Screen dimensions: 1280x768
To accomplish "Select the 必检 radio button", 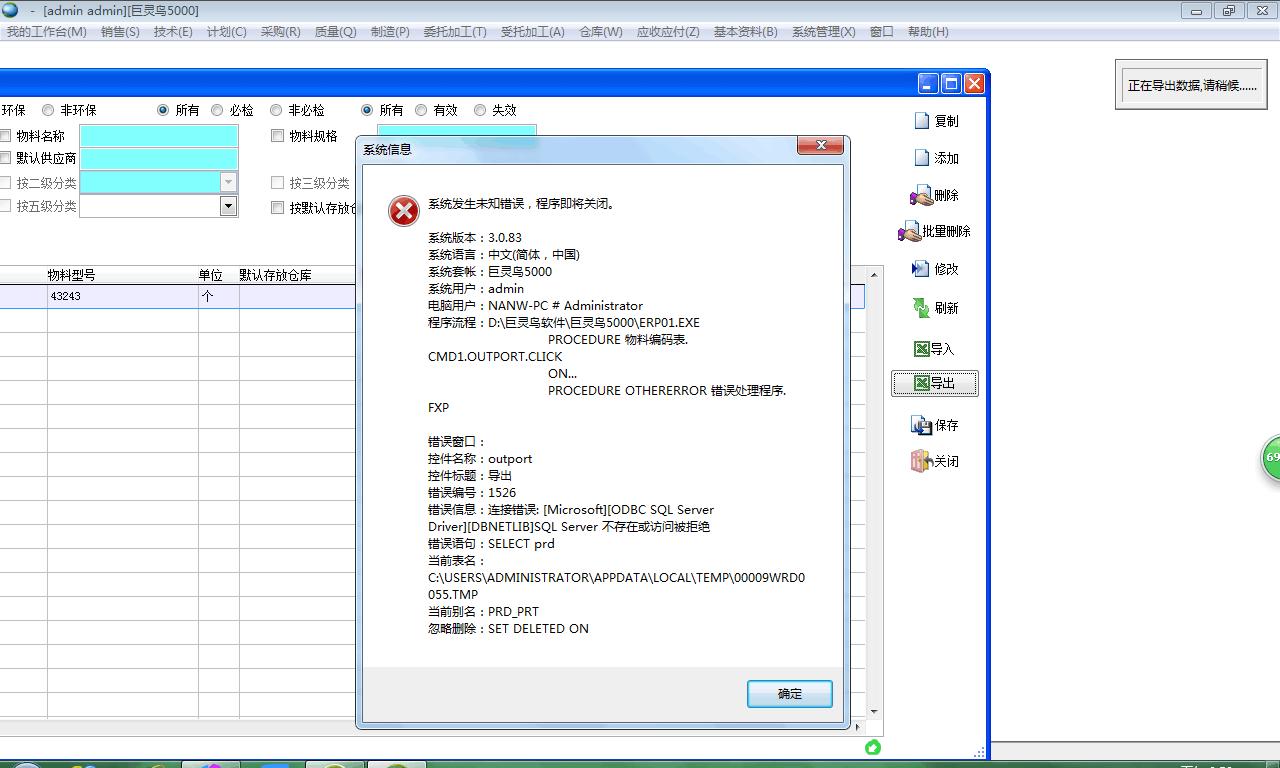I will click(217, 110).
